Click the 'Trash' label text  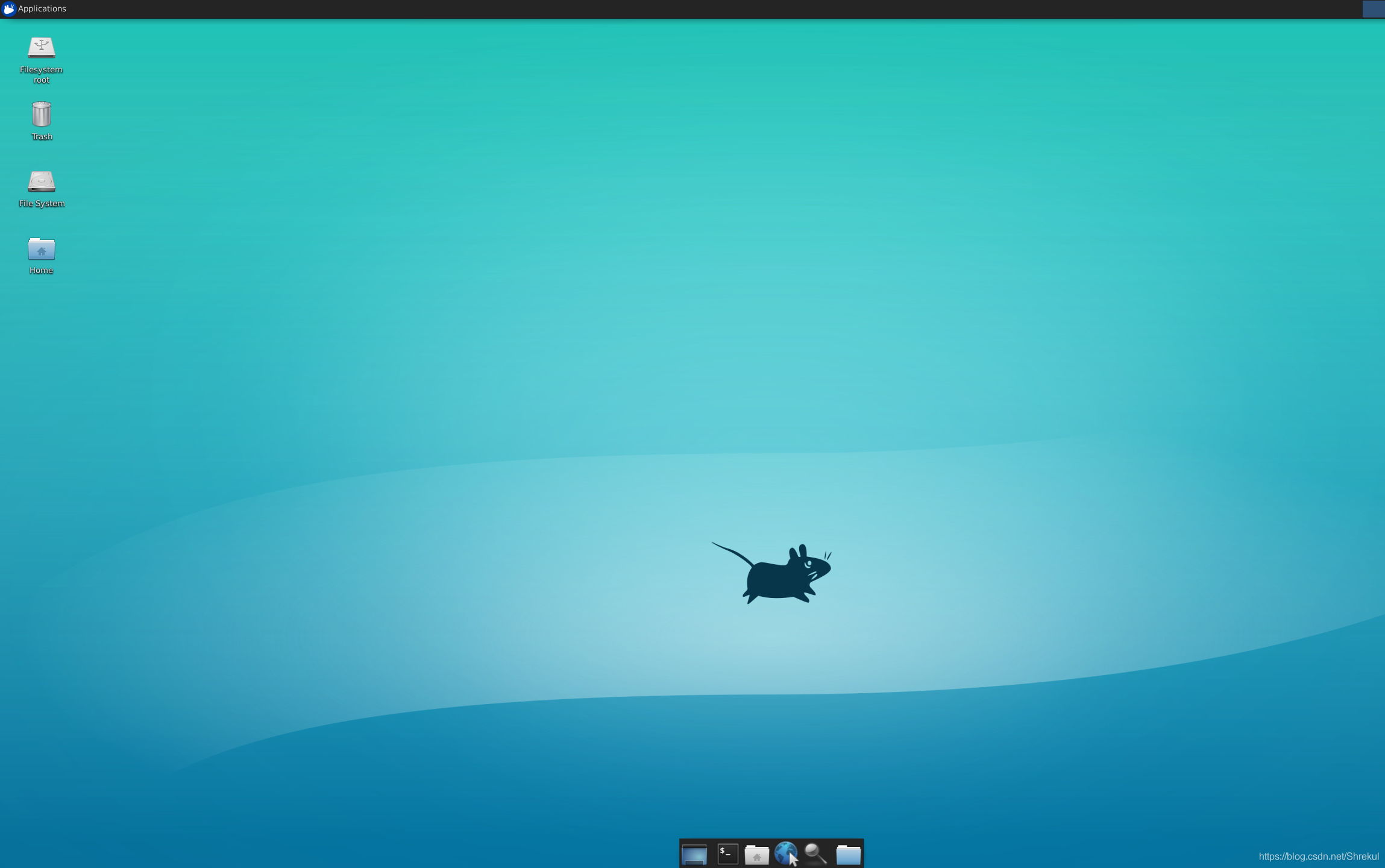pos(42,137)
